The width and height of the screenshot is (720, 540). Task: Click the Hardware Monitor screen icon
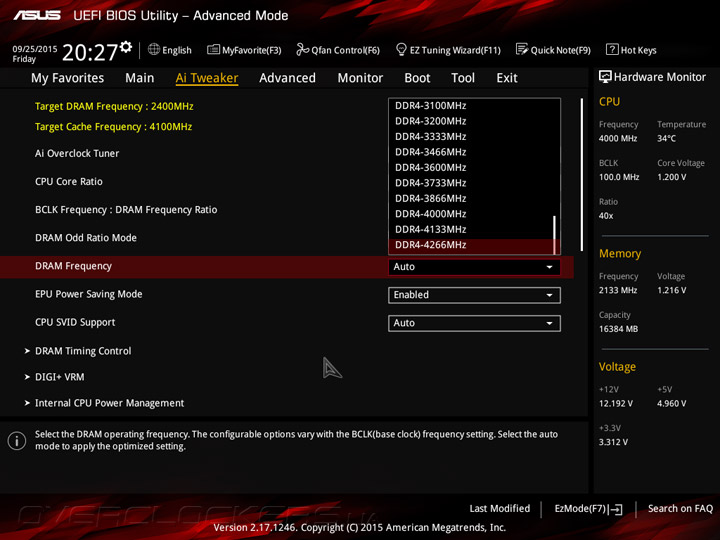tap(605, 77)
